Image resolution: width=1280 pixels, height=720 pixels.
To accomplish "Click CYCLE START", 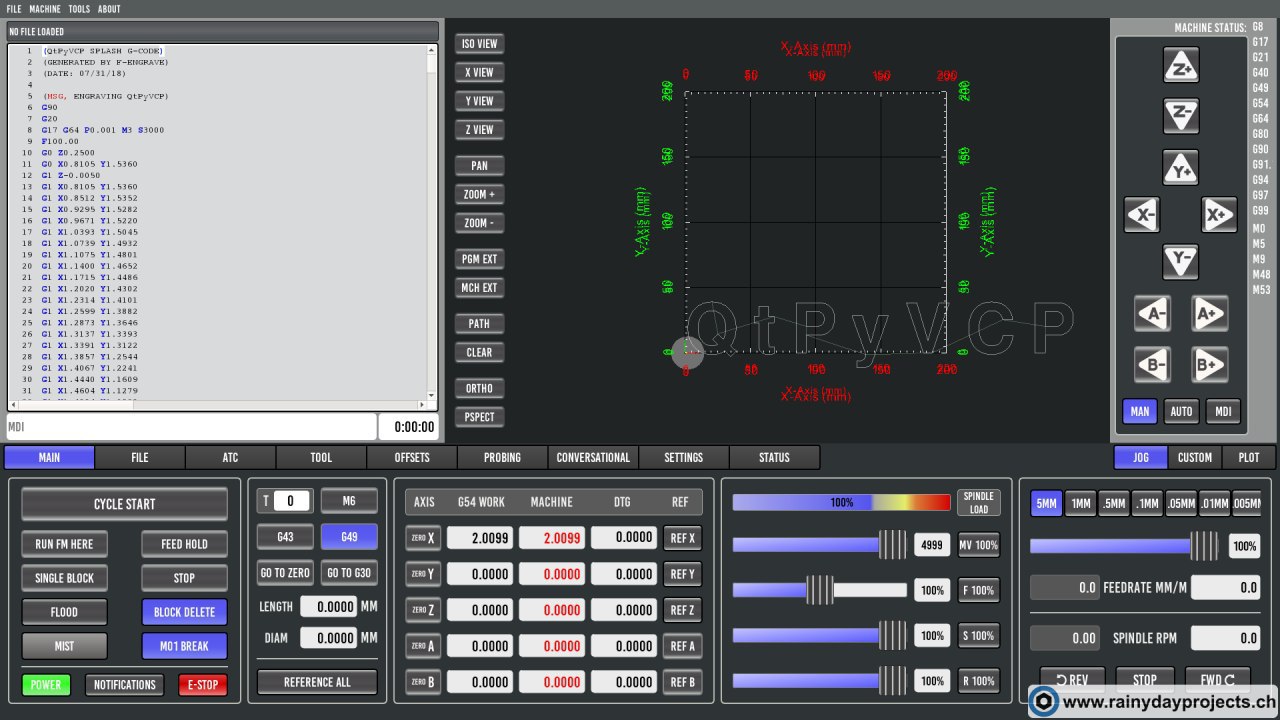I will click(x=125, y=504).
